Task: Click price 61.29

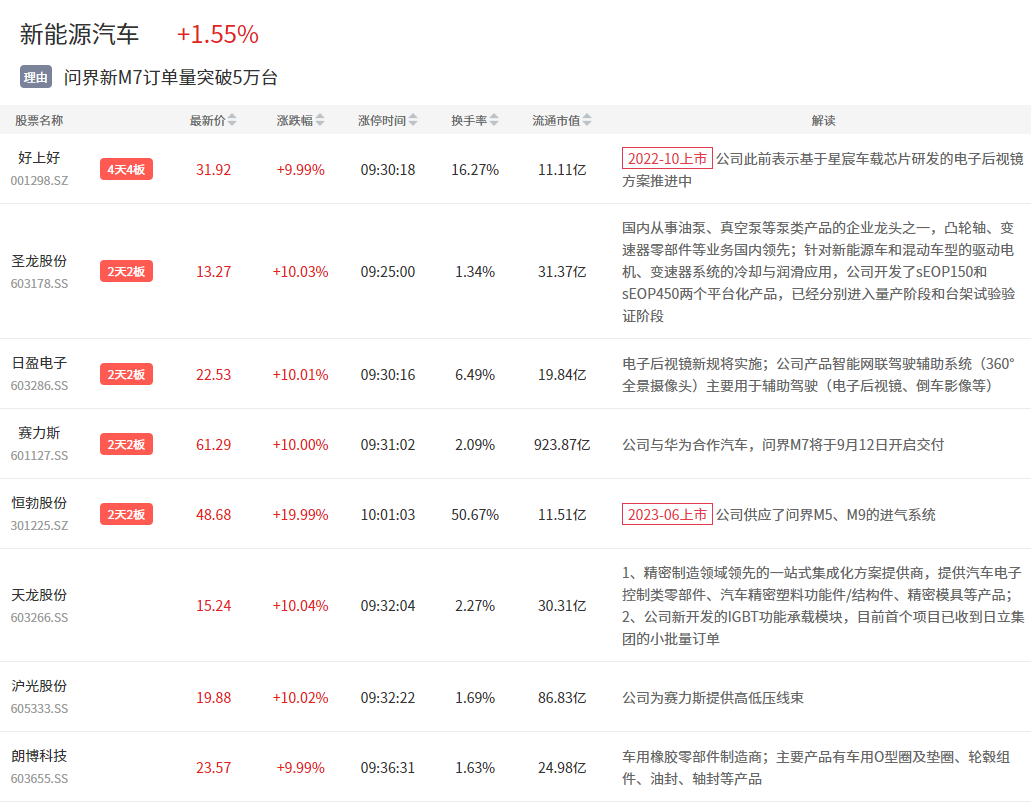Action: tap(214, 445)
